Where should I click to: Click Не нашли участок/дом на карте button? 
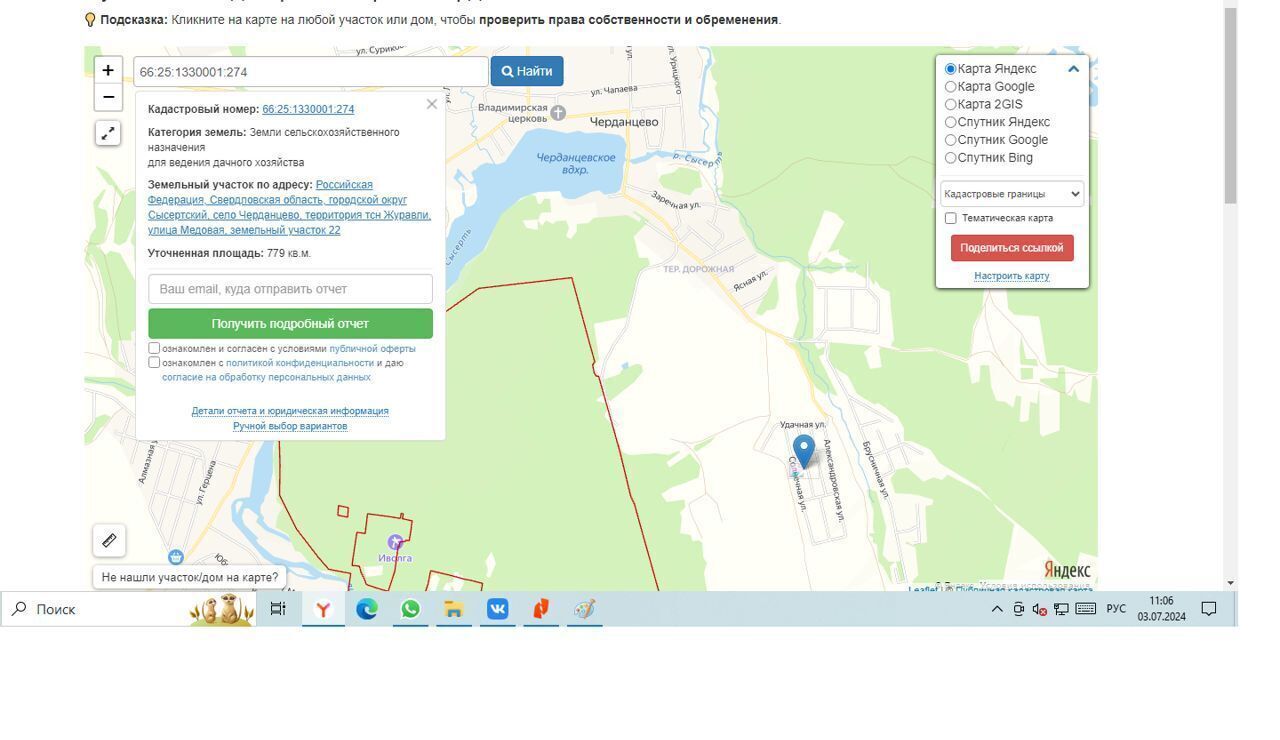[x=190, y=577]
